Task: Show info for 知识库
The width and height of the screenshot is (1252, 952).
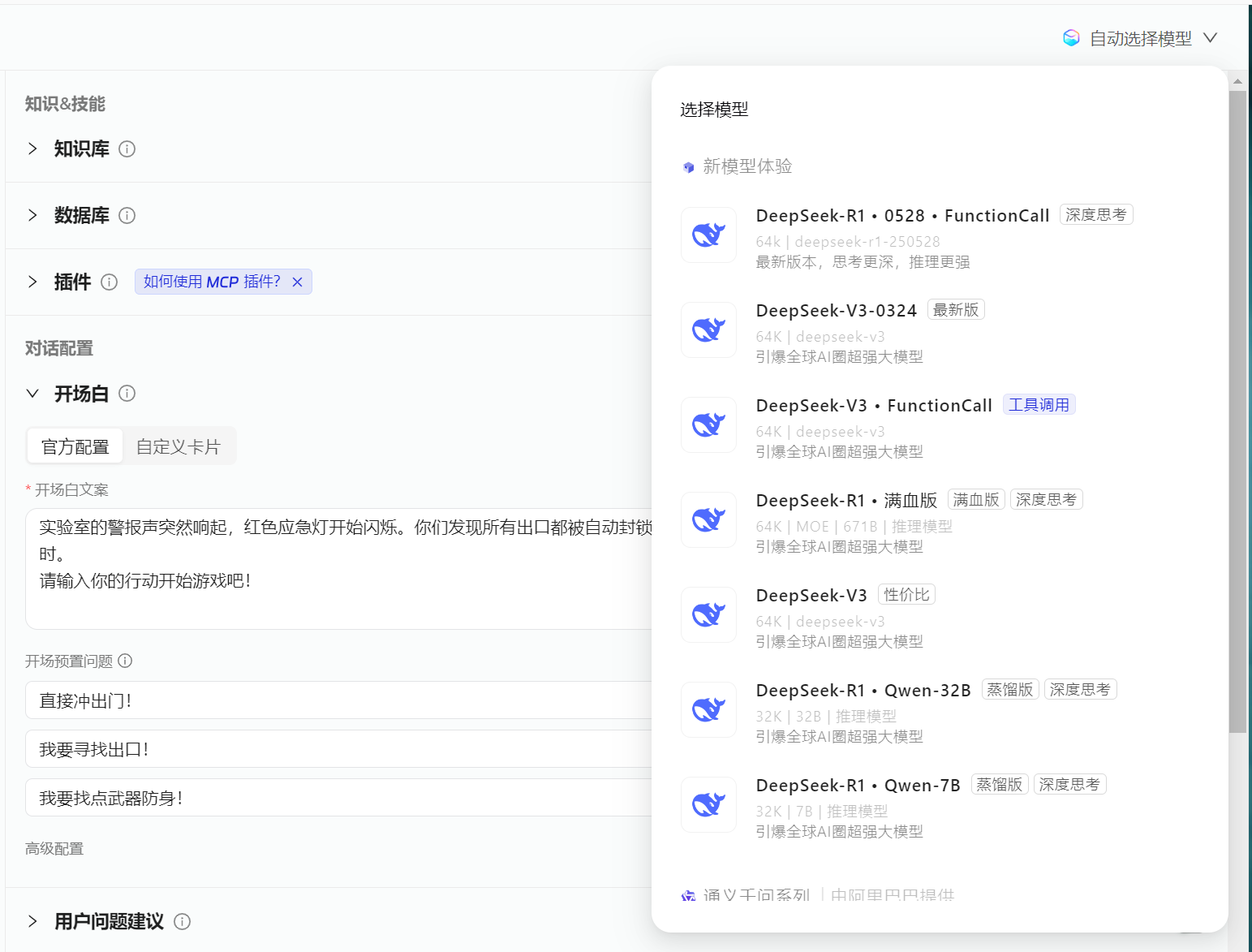Action: 127,149
